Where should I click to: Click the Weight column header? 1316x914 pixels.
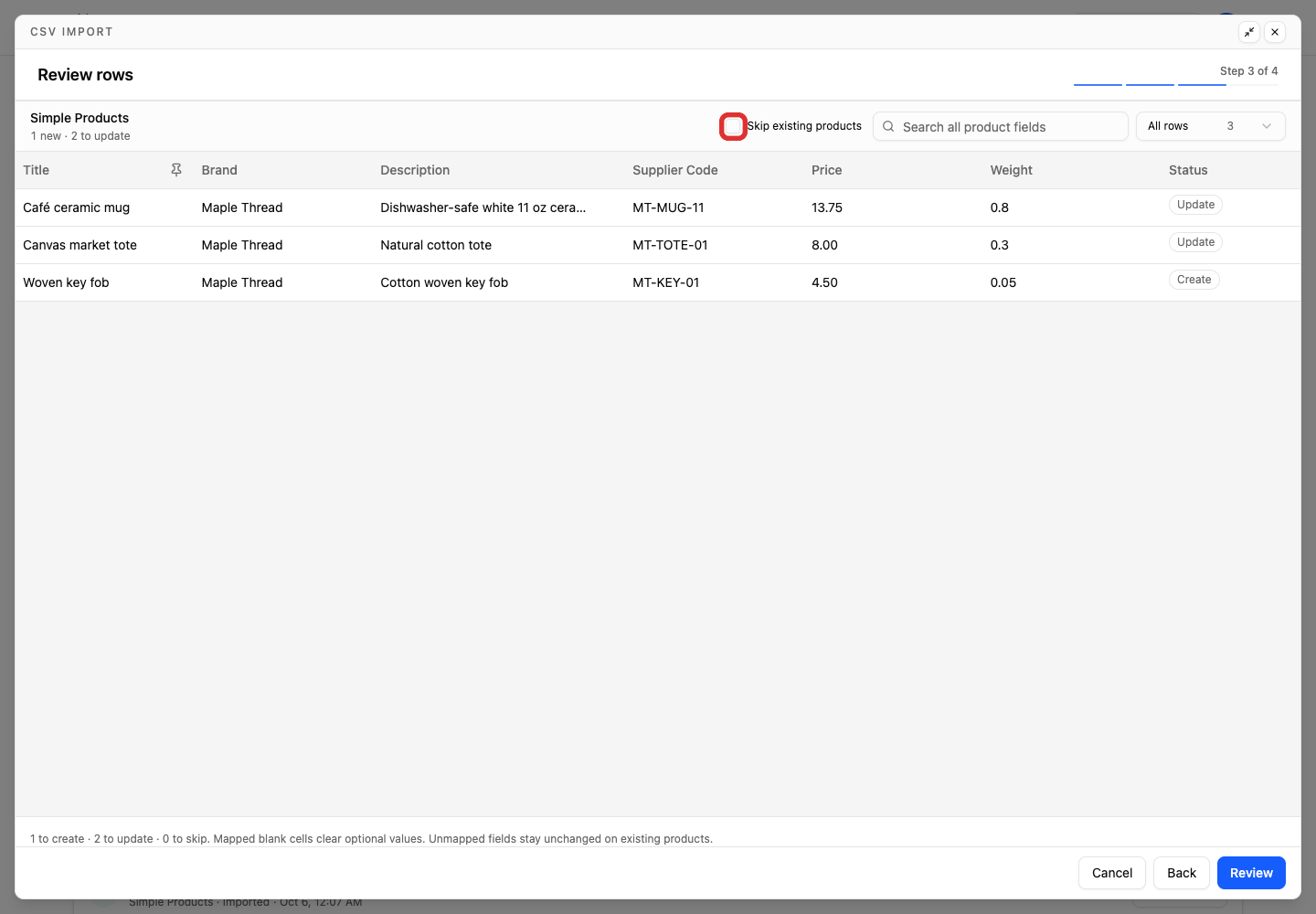point(1012,170)
